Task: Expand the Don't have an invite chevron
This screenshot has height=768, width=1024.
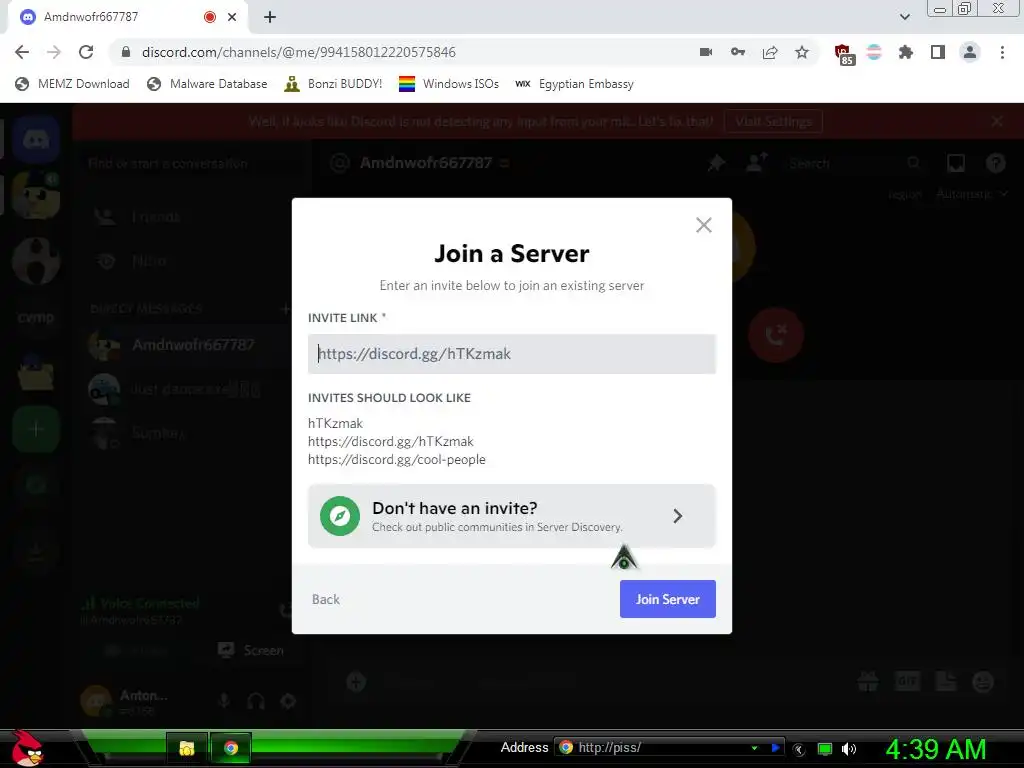Action: point(678,516)
